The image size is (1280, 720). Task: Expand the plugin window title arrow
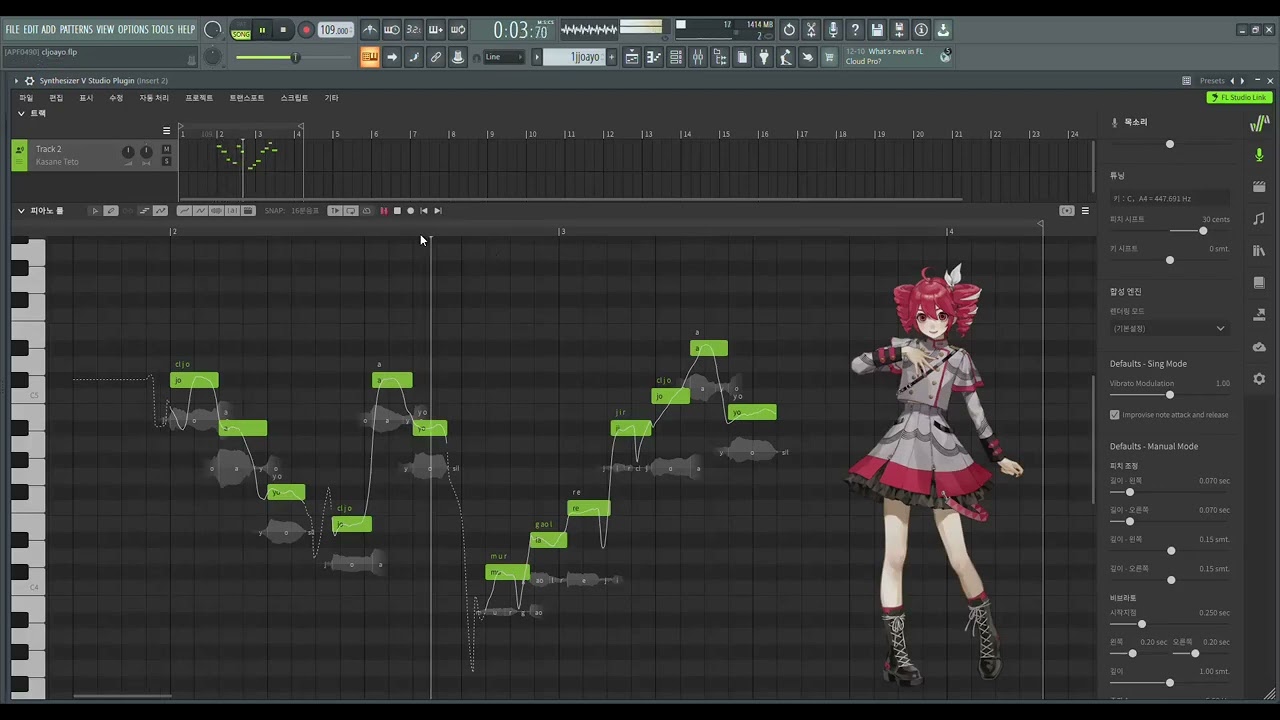16,81
